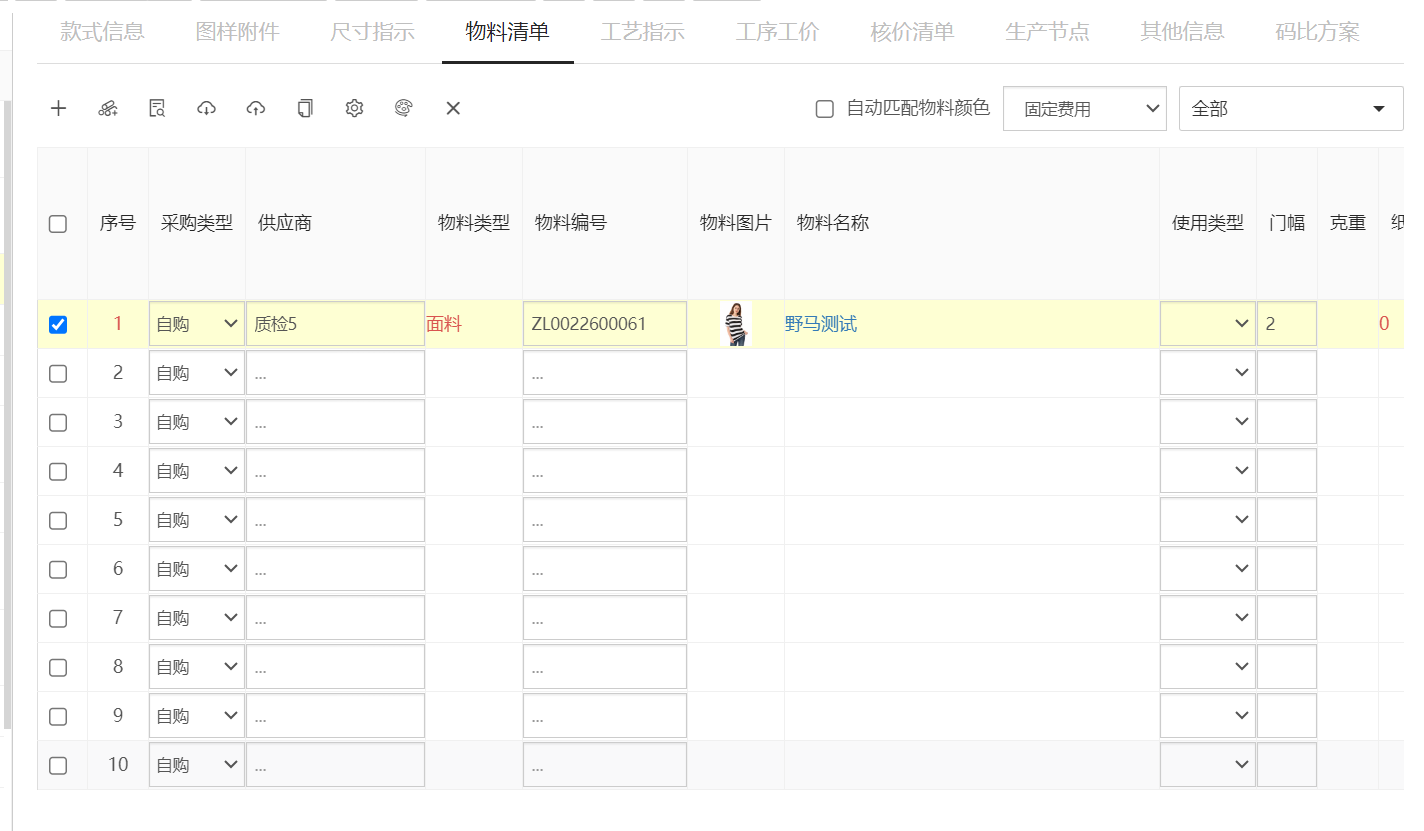
Task: Click the X delete icon in toolbar
Action: (453, 109)
